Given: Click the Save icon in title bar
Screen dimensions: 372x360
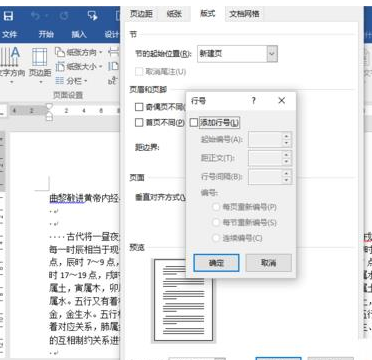Looking at the screenshot, I should [x=8, y=16].
